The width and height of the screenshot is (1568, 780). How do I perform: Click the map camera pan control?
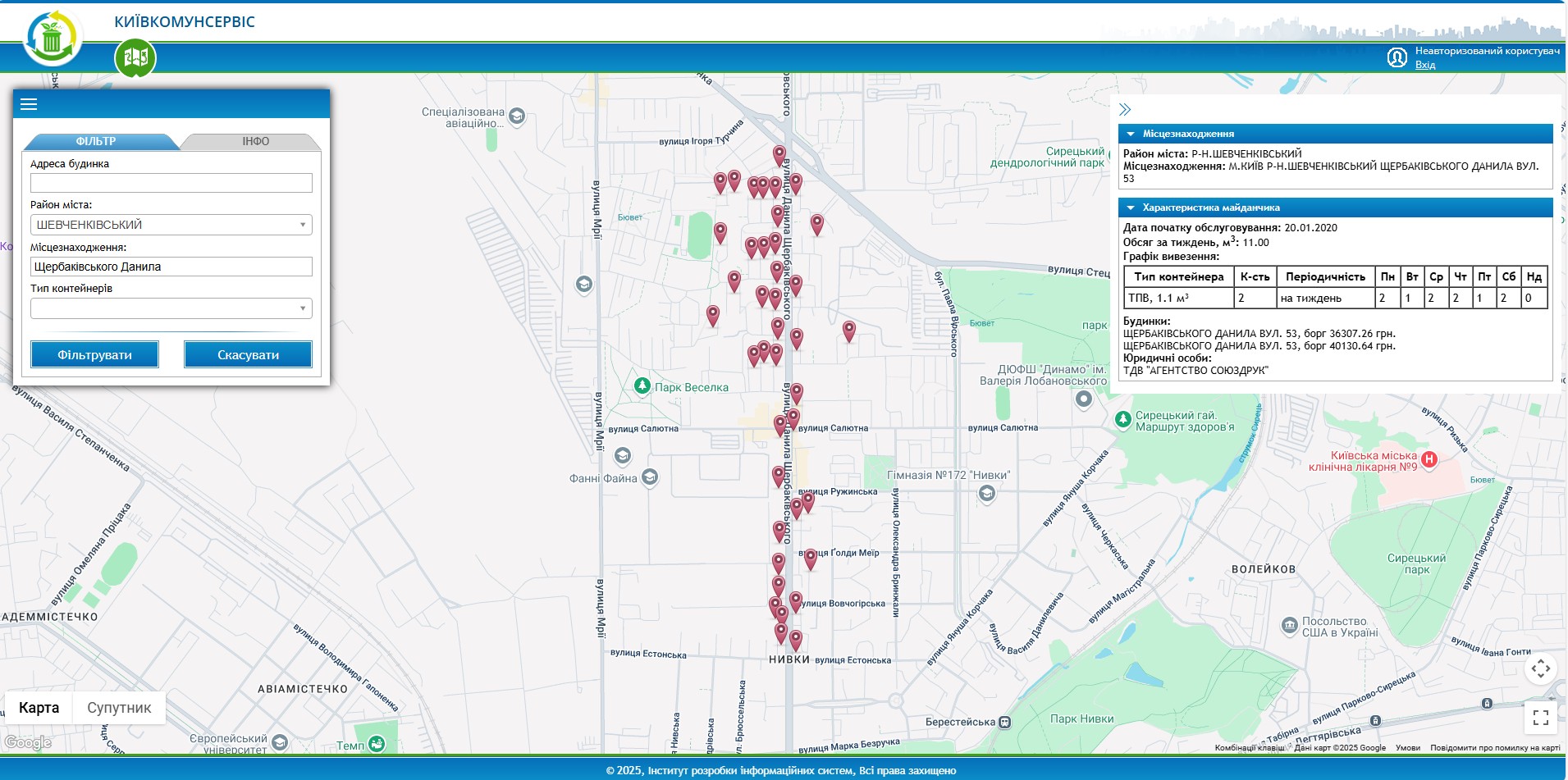click(x=1540, y=668)
